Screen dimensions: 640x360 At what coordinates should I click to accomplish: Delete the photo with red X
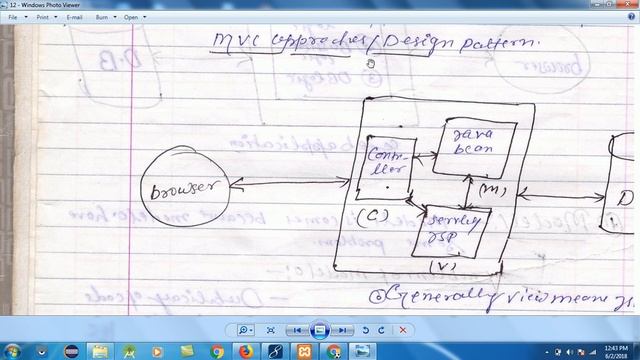tap(403, 330)
